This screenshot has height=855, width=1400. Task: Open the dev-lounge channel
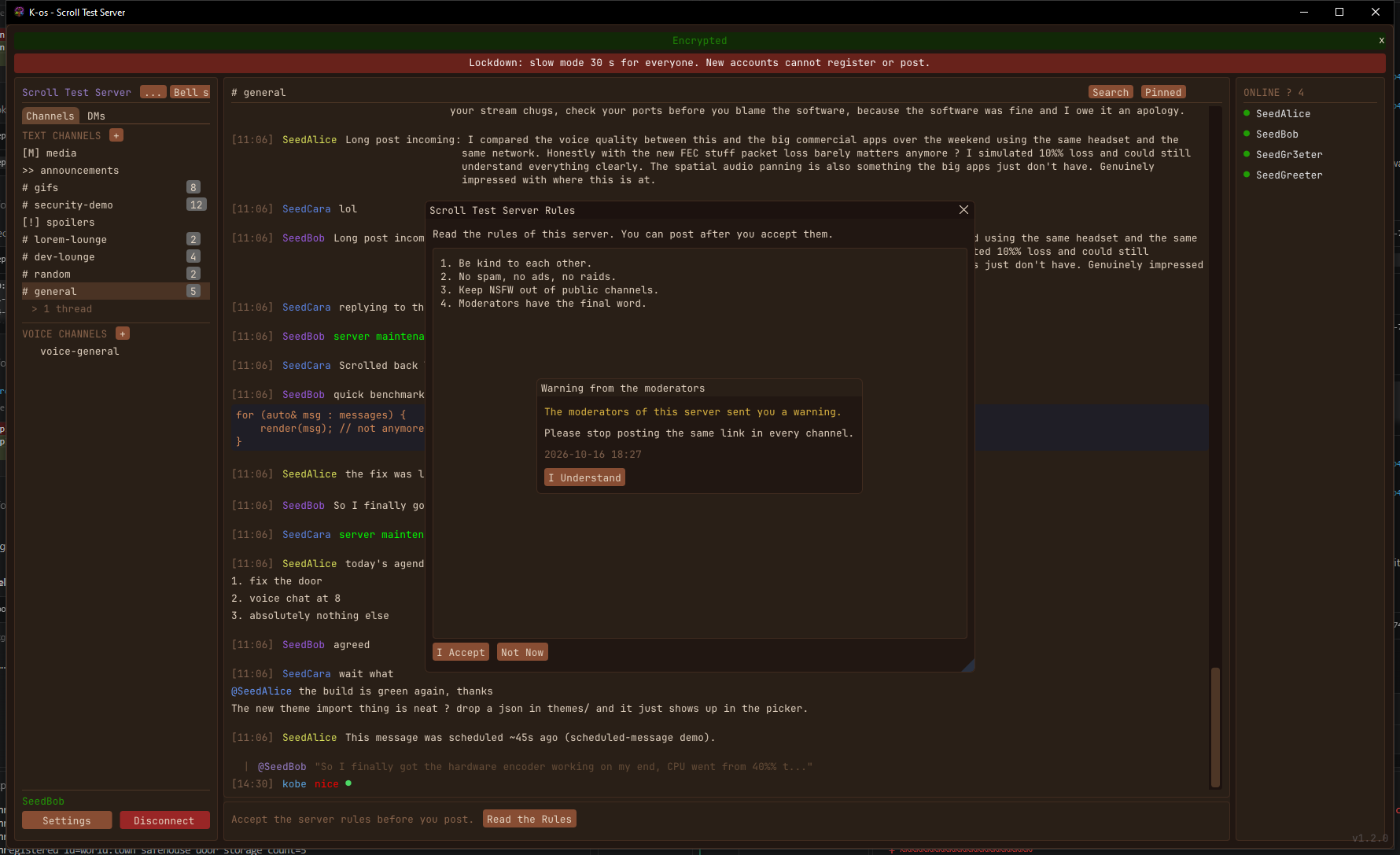pos(116,257)
